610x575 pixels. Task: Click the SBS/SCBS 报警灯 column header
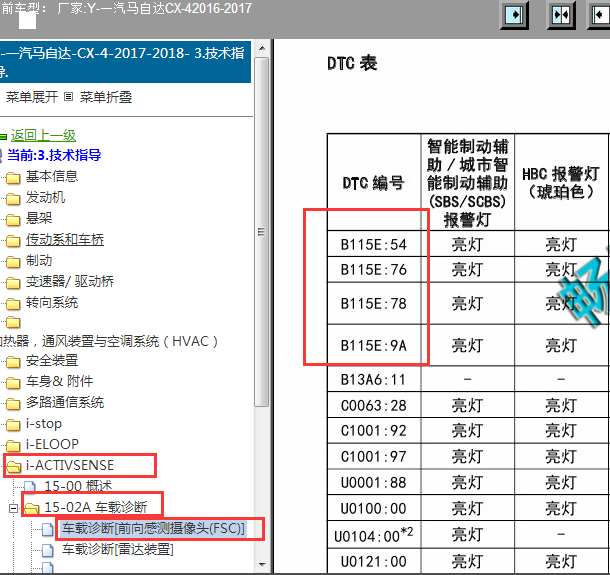click(x=468, y=182)
